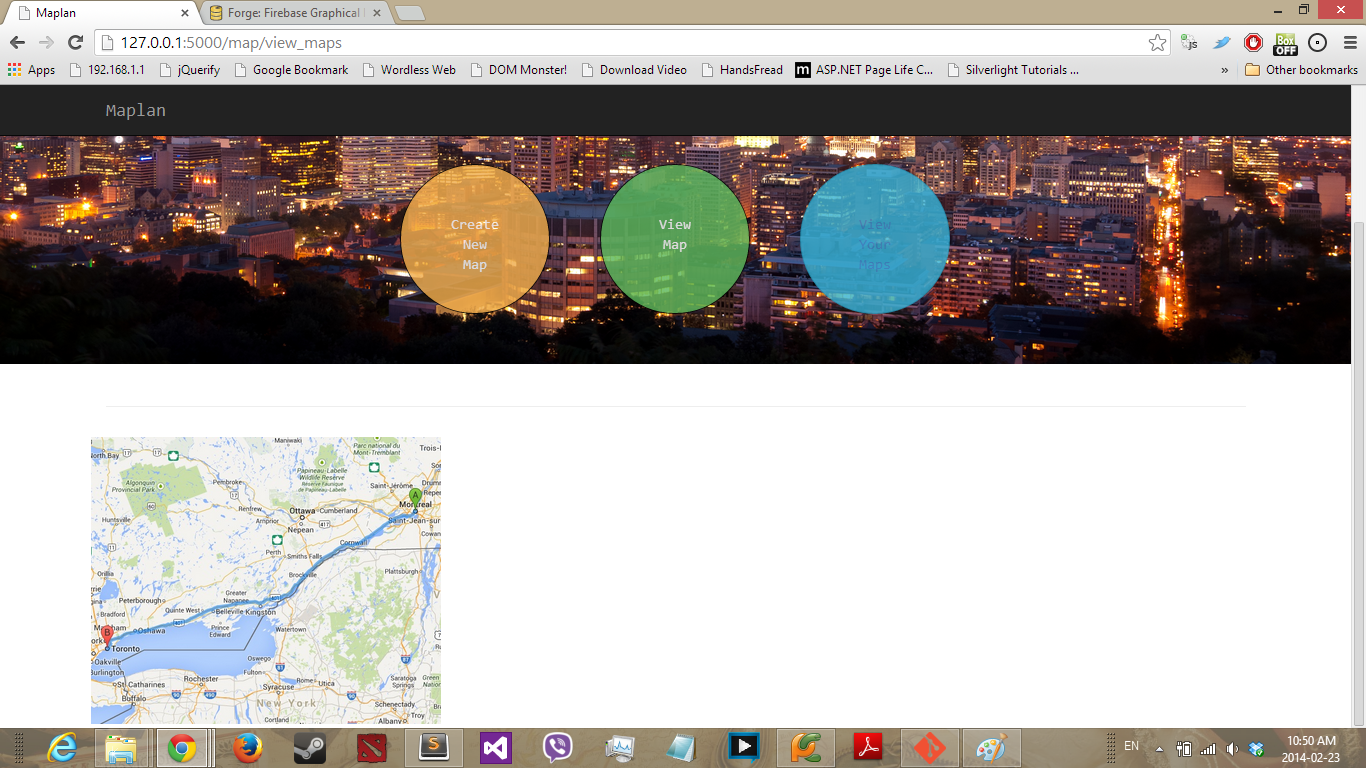Screen dimensions: 1366x768
Task: Open Viber from the taskbar
Action: 558,748
